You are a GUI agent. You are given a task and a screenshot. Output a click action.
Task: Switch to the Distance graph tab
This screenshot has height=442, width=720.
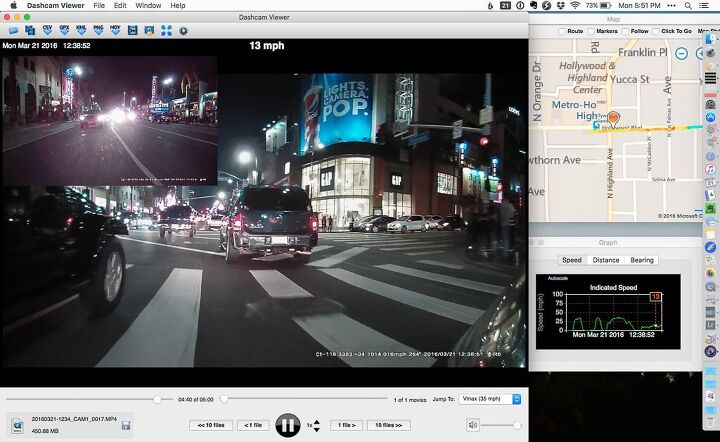click(606, 260)
